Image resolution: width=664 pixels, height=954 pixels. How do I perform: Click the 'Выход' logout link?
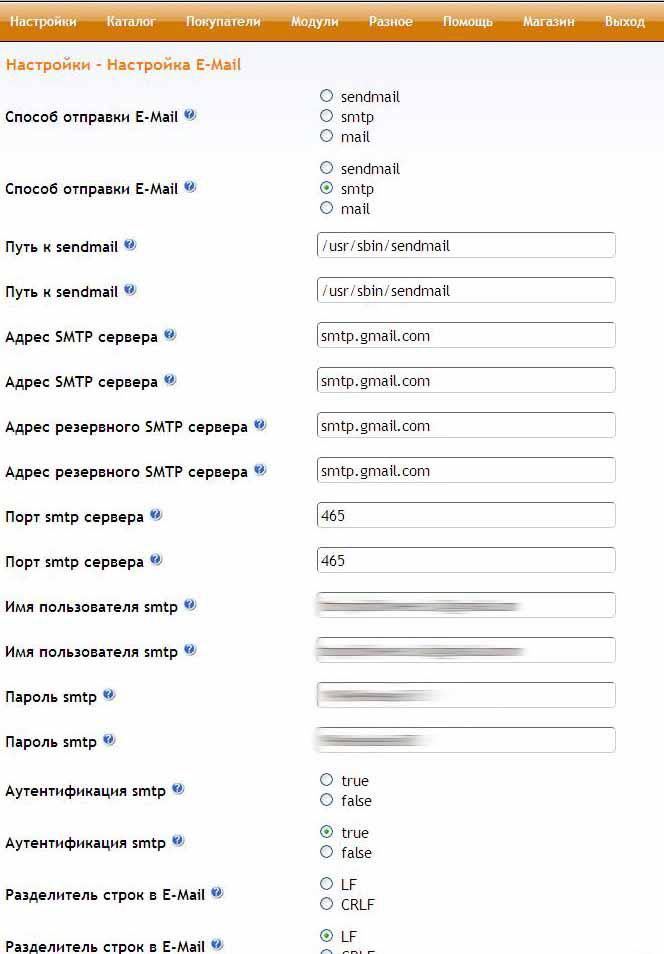(624, 21)
